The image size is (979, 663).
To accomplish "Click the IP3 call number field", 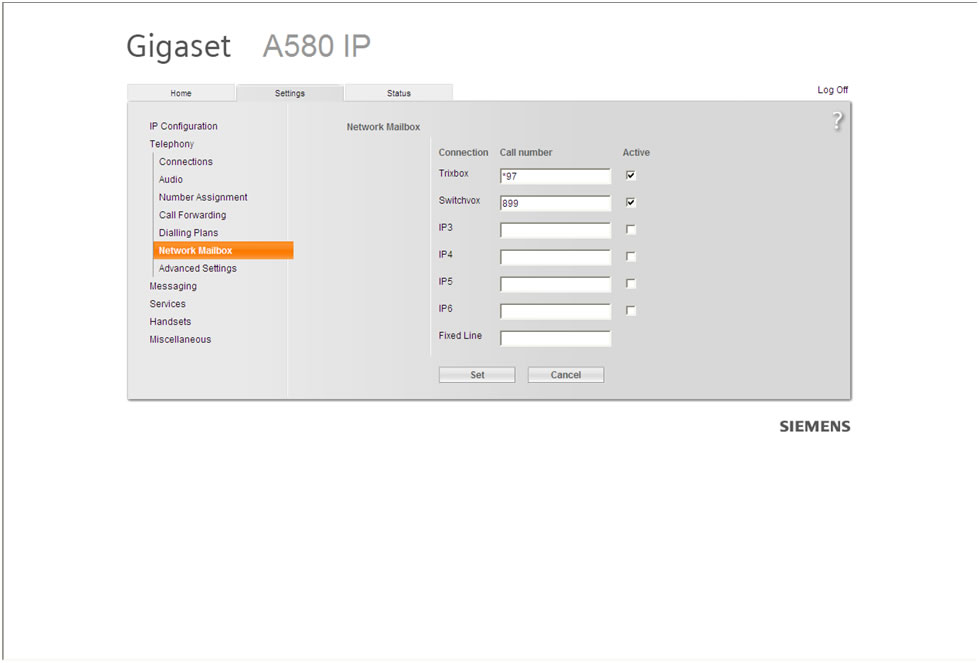I will [x=555, y=230].
